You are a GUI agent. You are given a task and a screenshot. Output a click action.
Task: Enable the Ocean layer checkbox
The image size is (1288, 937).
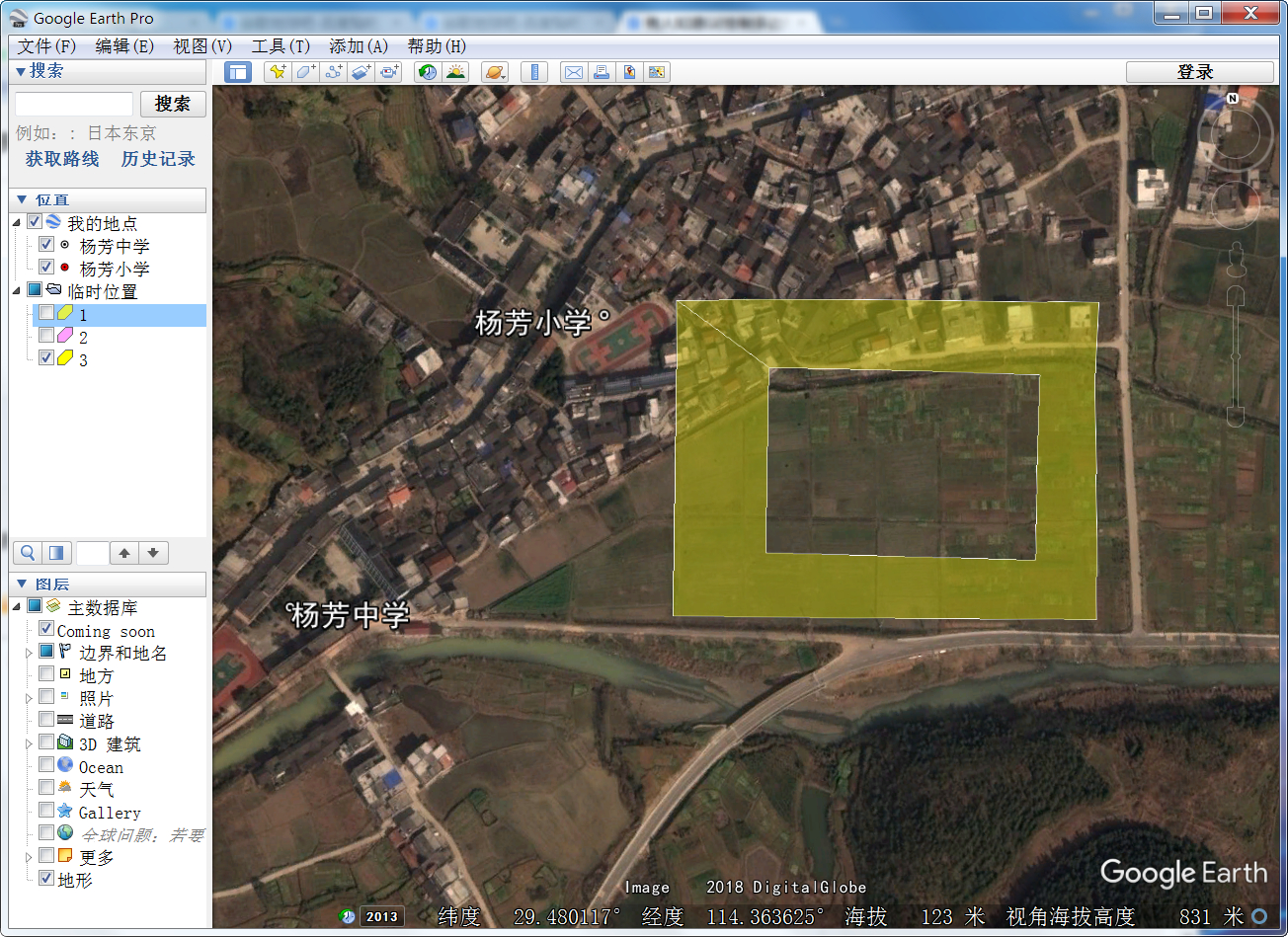46,765
